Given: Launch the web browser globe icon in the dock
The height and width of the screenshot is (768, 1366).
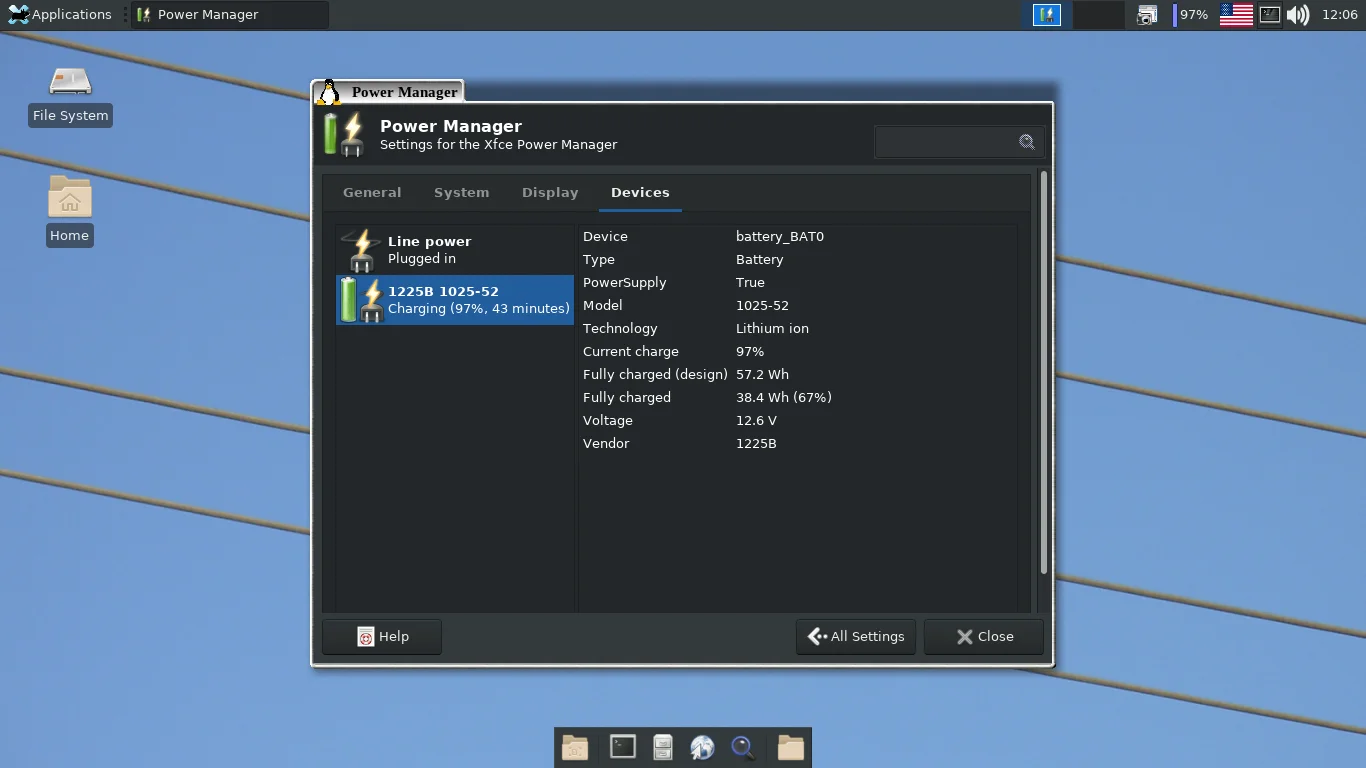Looking at the screenshot, I should coord(702,747).
